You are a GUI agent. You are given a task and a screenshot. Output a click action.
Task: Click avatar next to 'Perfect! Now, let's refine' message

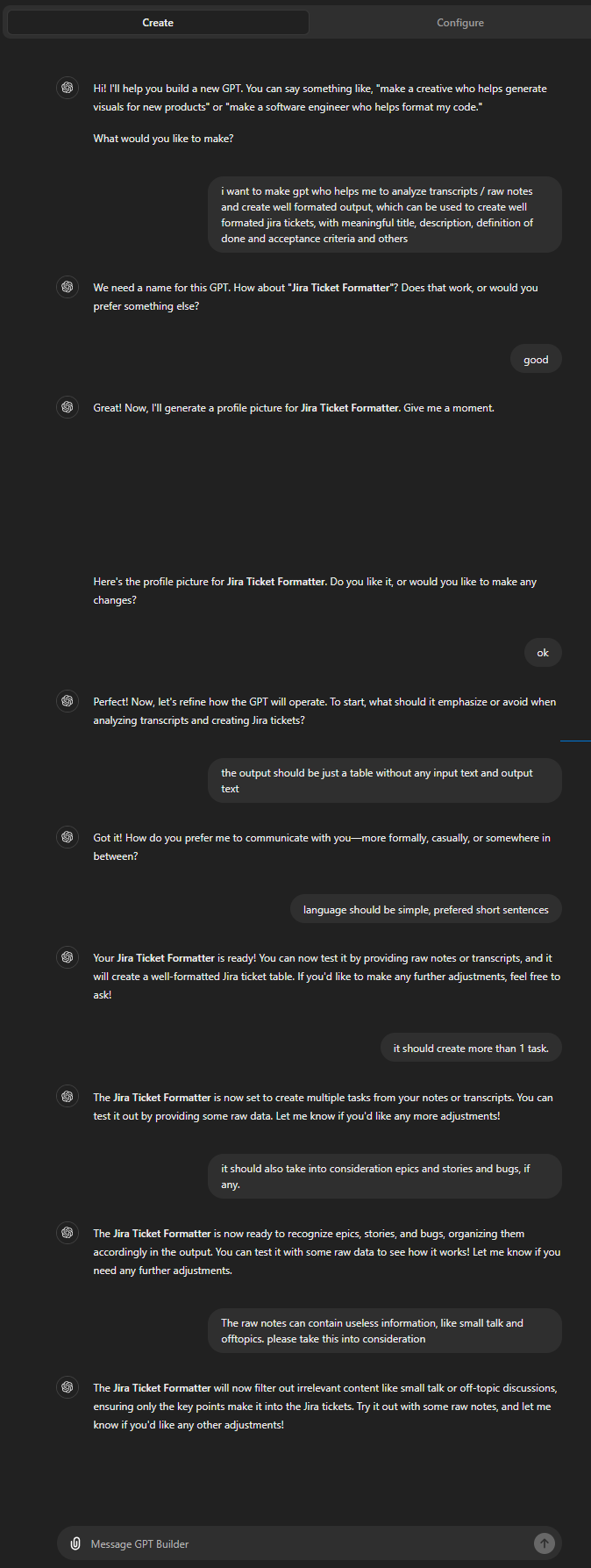[x=68, y=701]
